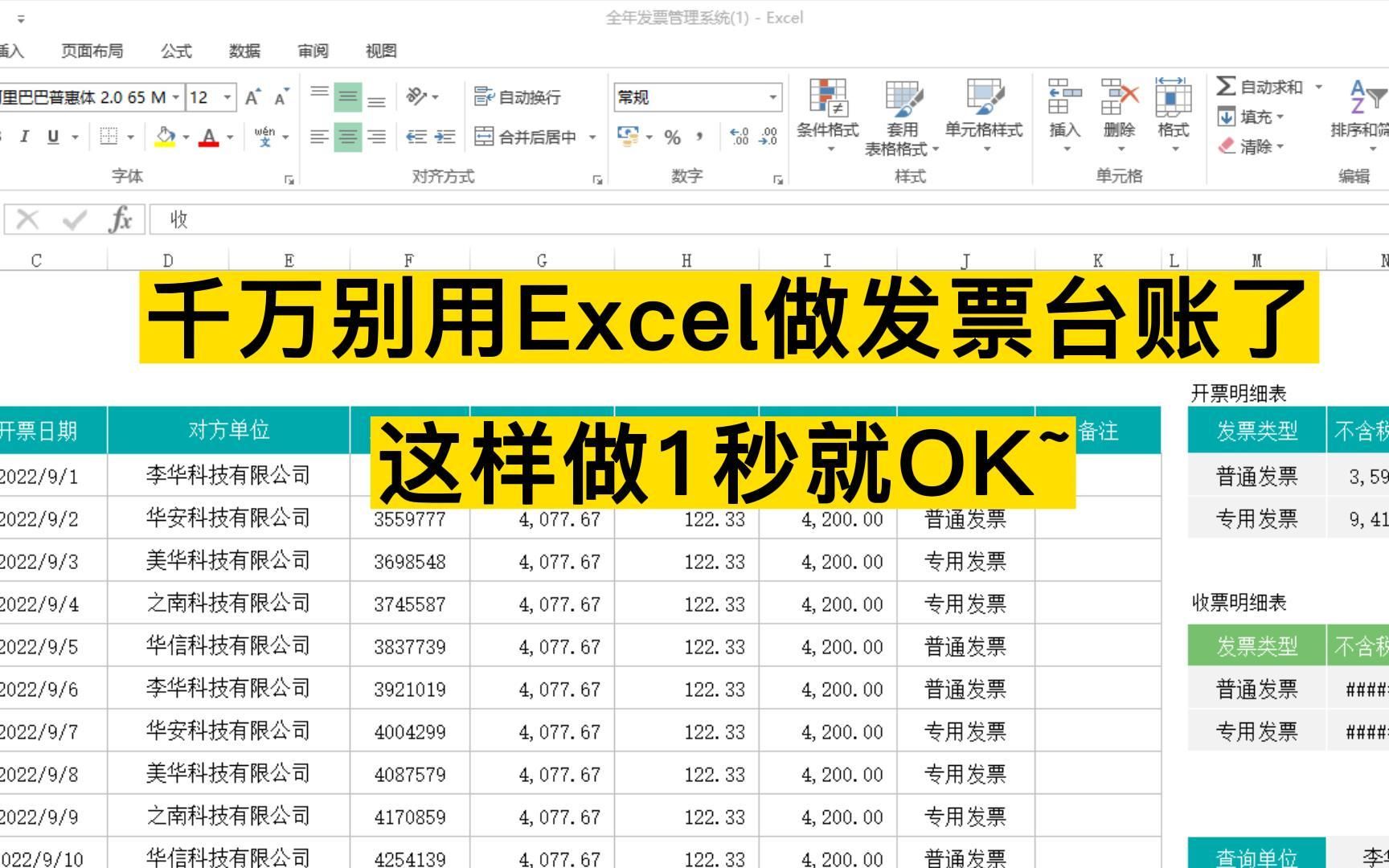Toggle underline formatting

53,137
